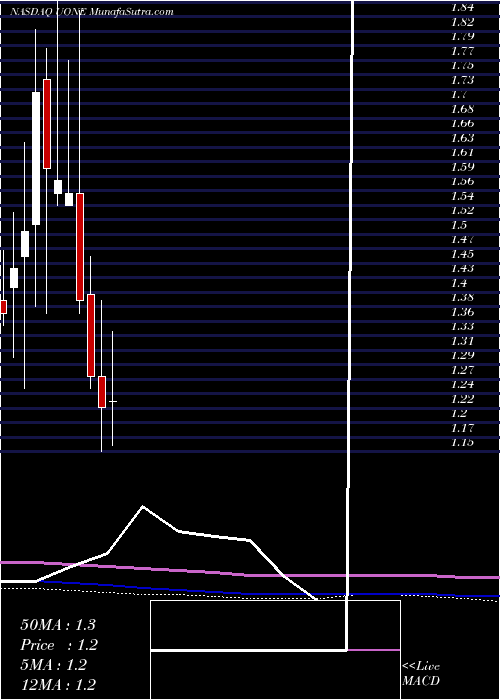Screen dimensions: 500x700
Task: Click the 1.22 price axis label
Action: [462, 399]
